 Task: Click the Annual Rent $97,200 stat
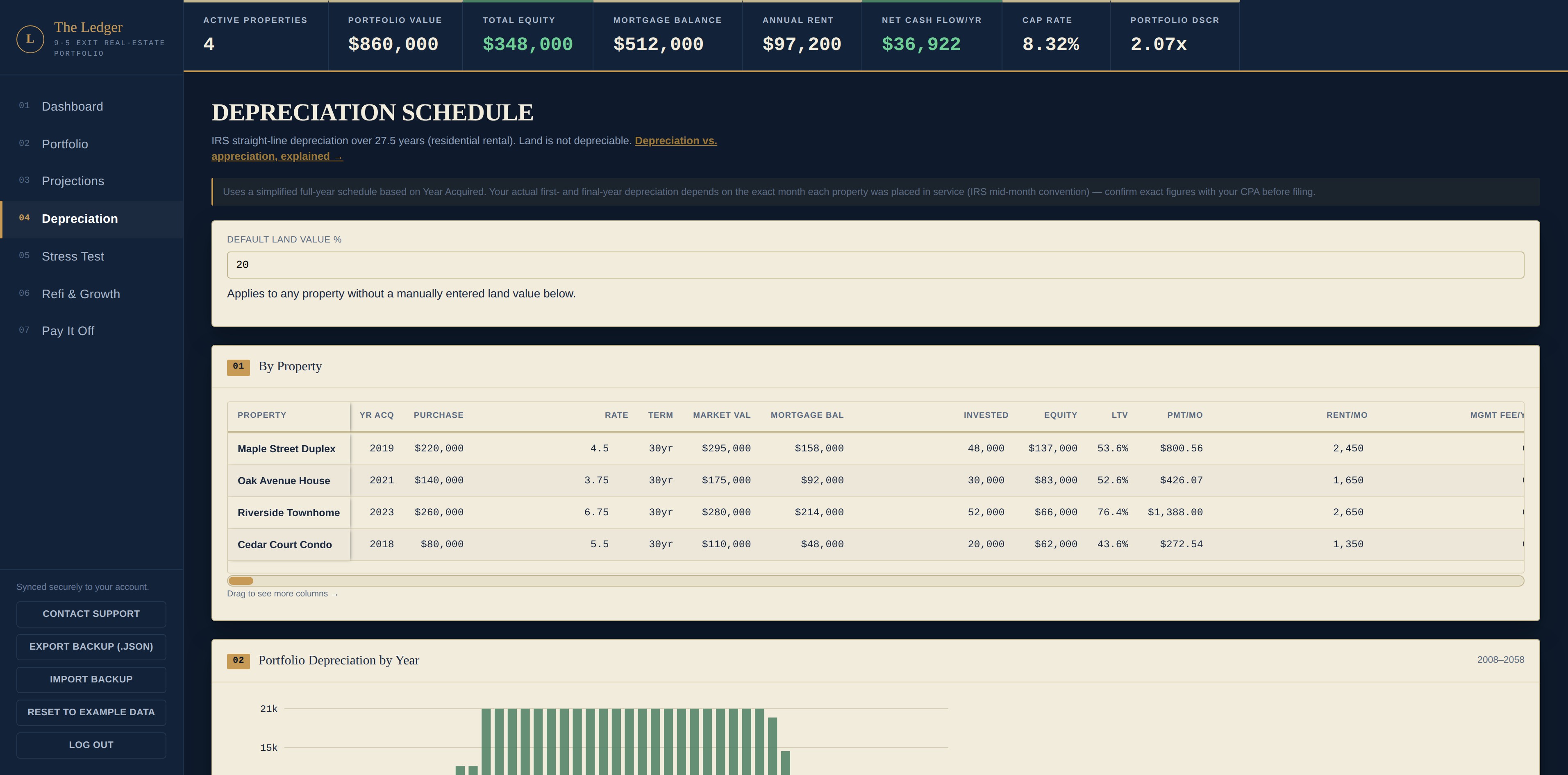[802, 36]
